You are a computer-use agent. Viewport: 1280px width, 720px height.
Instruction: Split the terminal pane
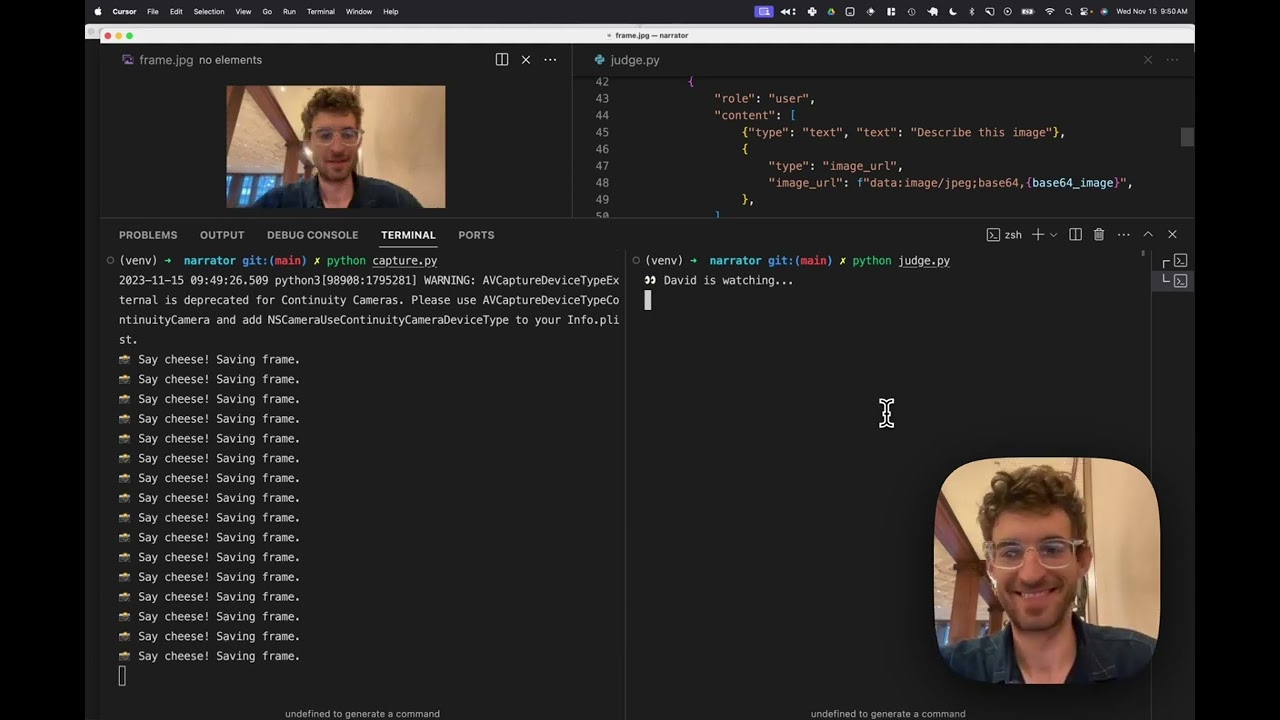(x=1075, y=235)
